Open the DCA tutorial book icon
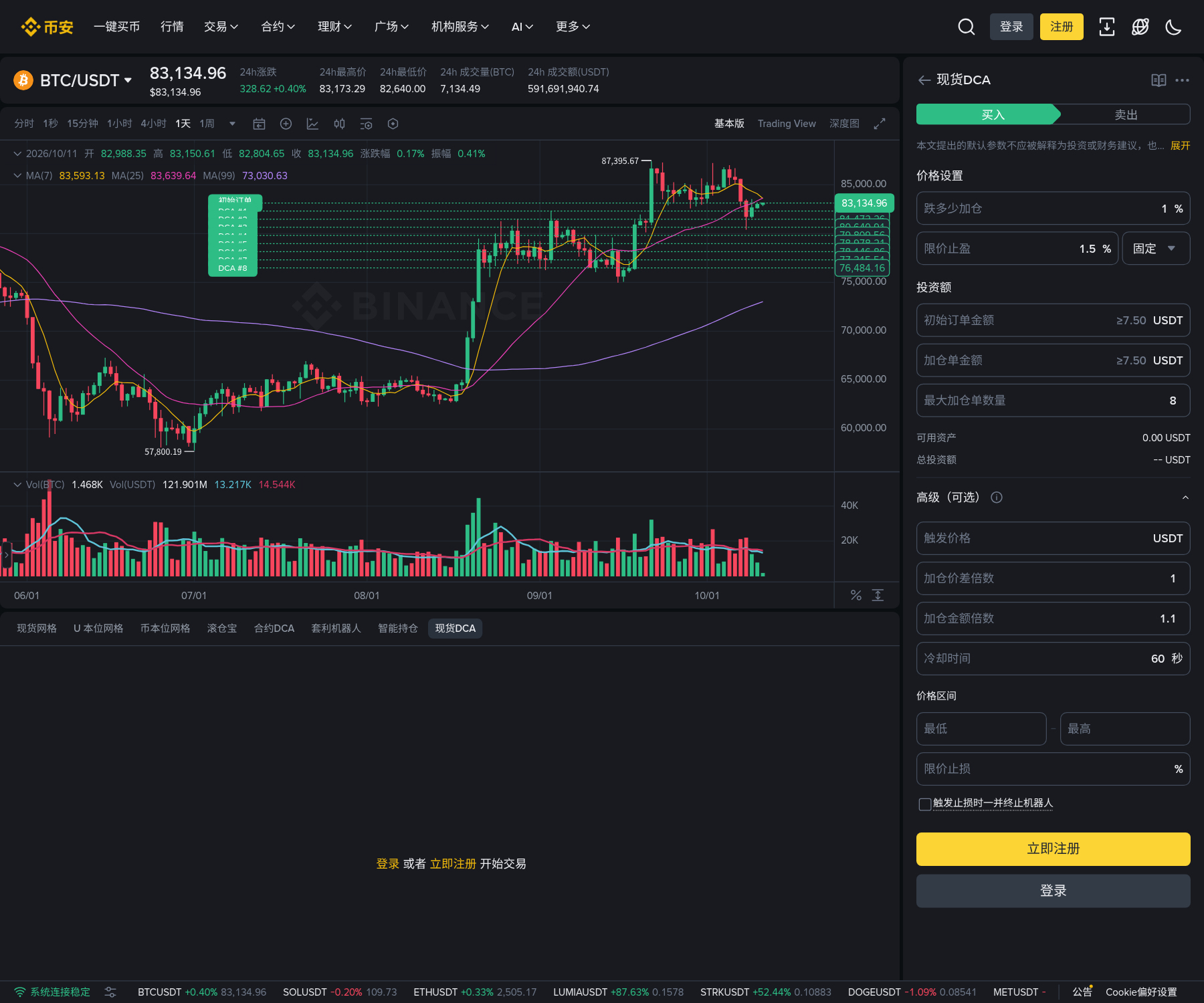1204x1003 pixels. click(1159, 80)
